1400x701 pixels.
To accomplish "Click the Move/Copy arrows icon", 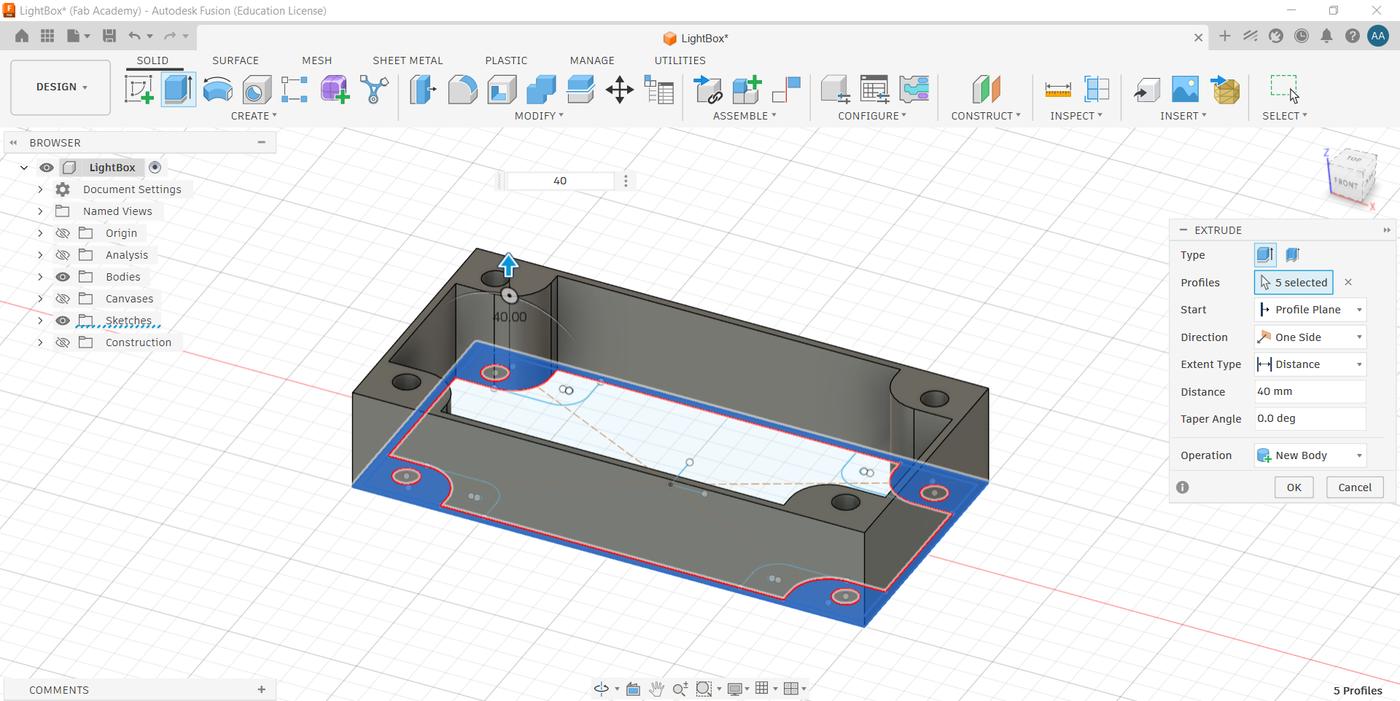I will 619,89.
